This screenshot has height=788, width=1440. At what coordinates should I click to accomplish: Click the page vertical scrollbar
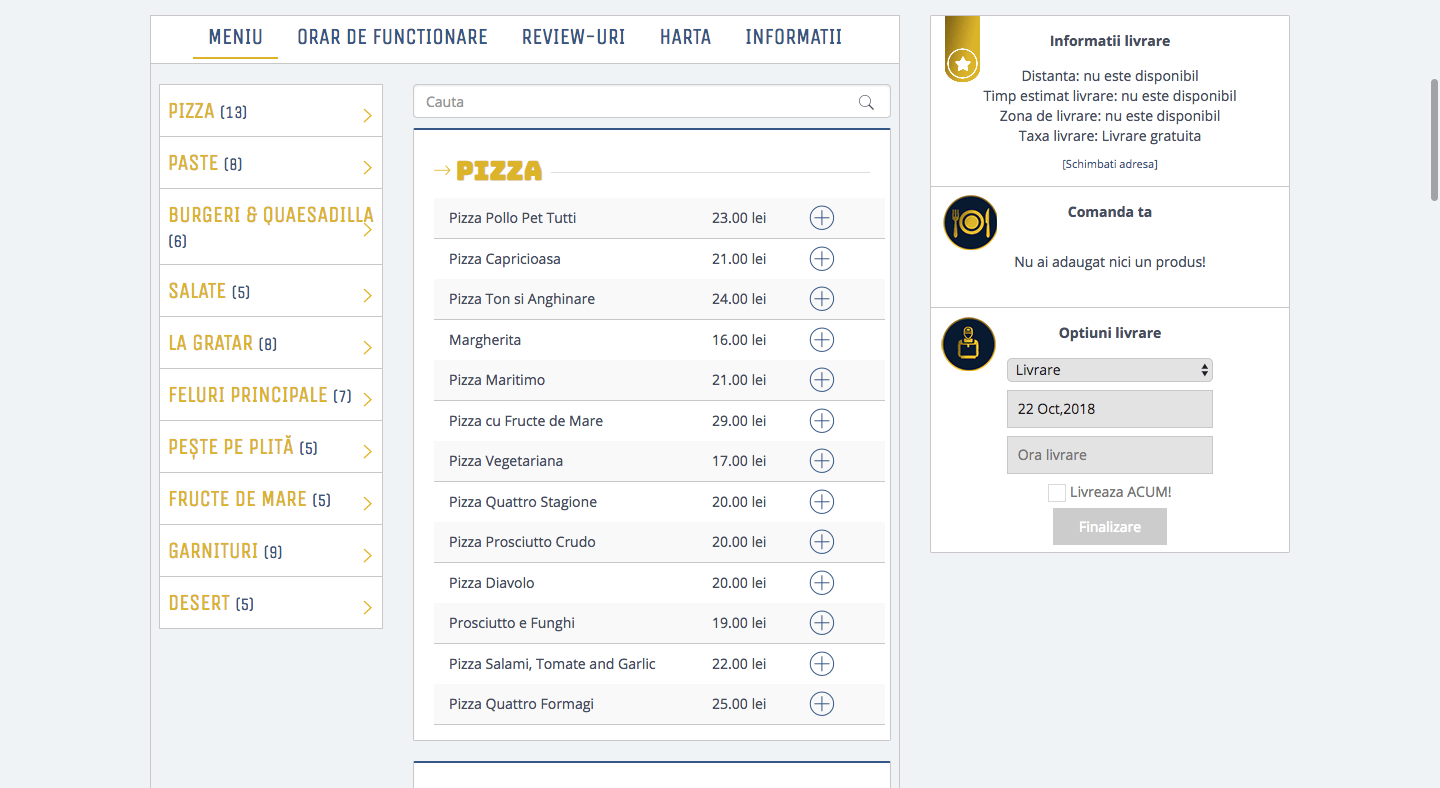coord(1434,140)
